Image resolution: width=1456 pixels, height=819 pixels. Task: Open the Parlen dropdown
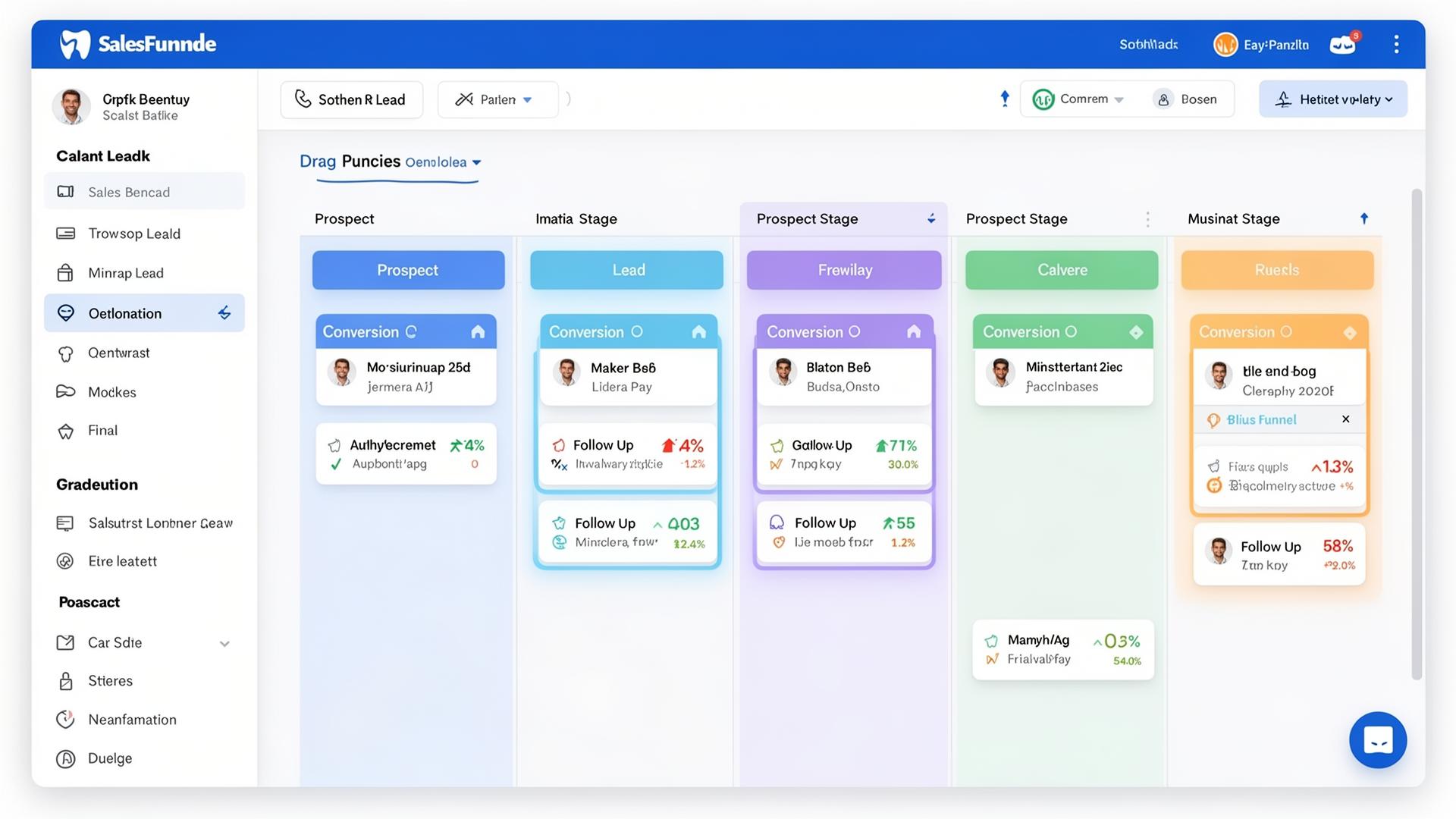(x=497, y=99)
